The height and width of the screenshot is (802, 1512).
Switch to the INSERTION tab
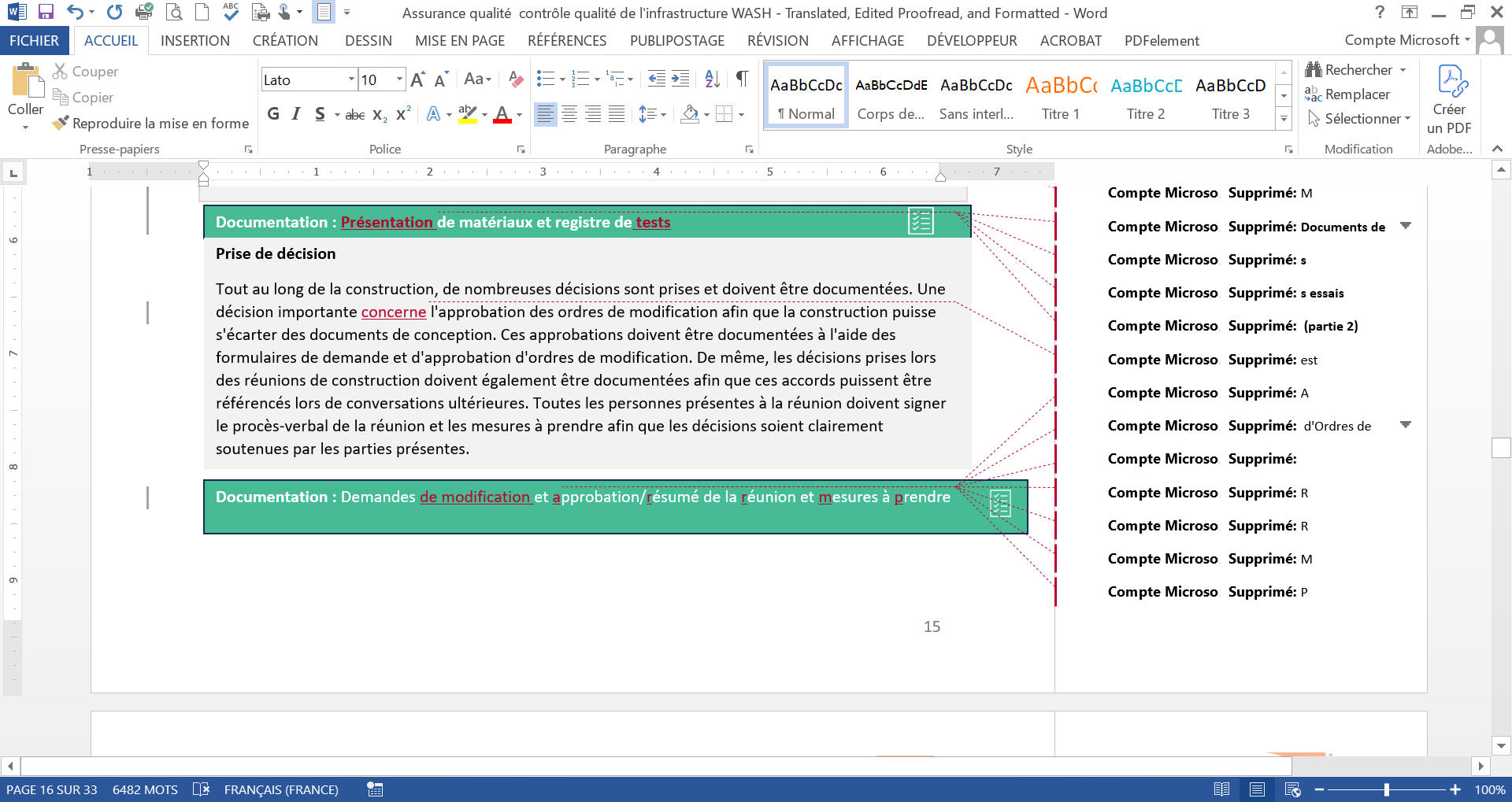(x=195, y=40)
